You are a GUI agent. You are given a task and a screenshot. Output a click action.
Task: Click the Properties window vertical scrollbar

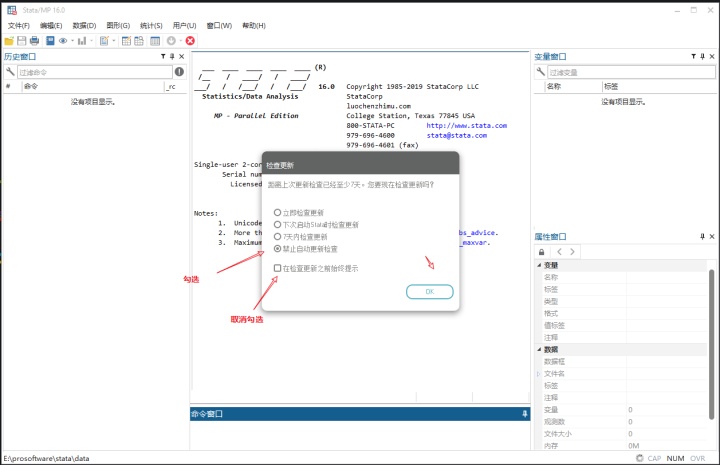711,344
